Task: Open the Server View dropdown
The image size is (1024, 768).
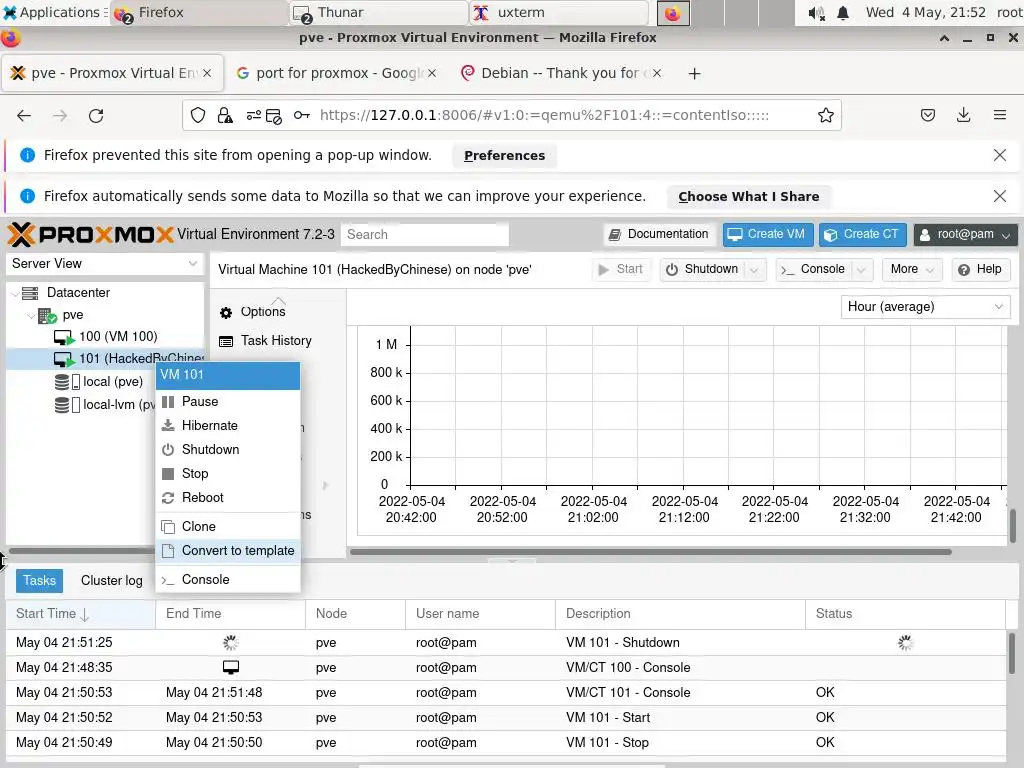Action: click(105, 263)
